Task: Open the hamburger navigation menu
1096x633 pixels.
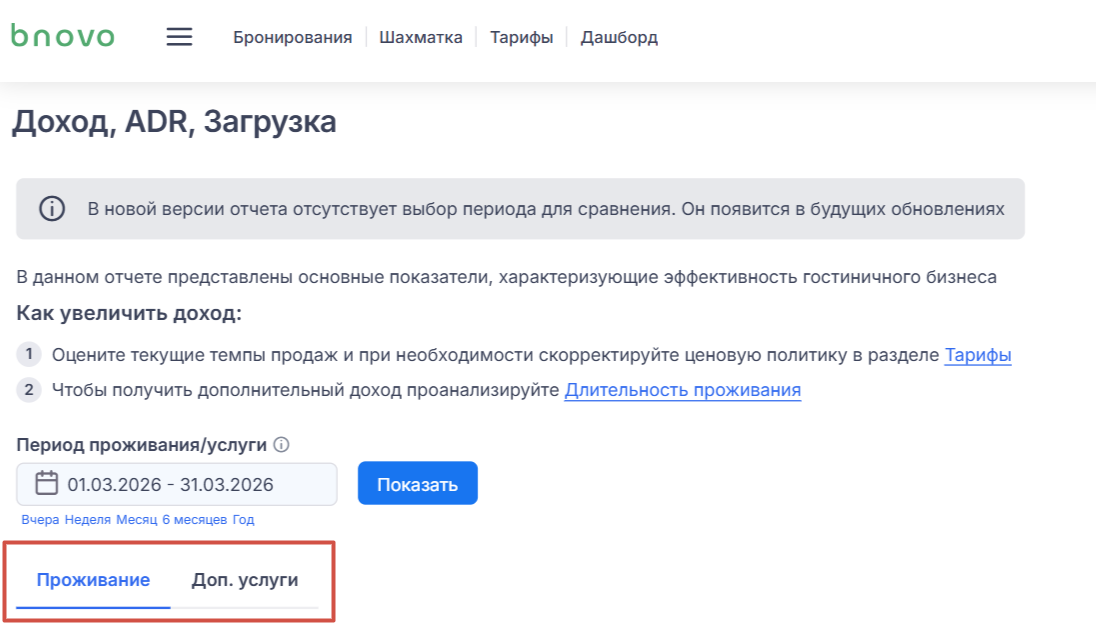Action: (x=179, y=37)
